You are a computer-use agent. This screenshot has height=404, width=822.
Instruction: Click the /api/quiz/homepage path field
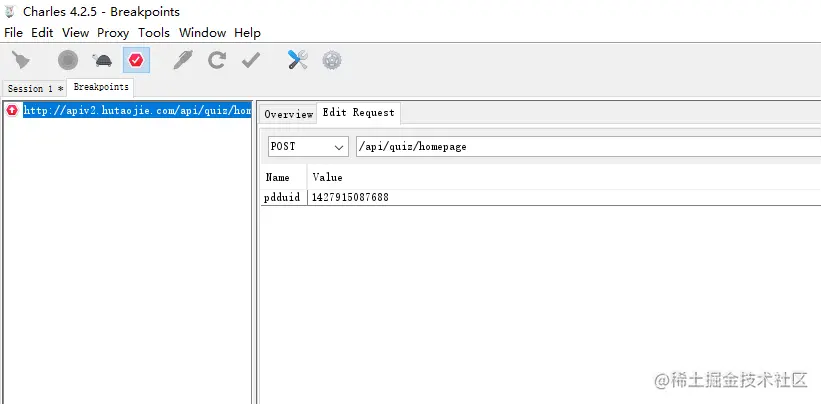tap(588, 147)
